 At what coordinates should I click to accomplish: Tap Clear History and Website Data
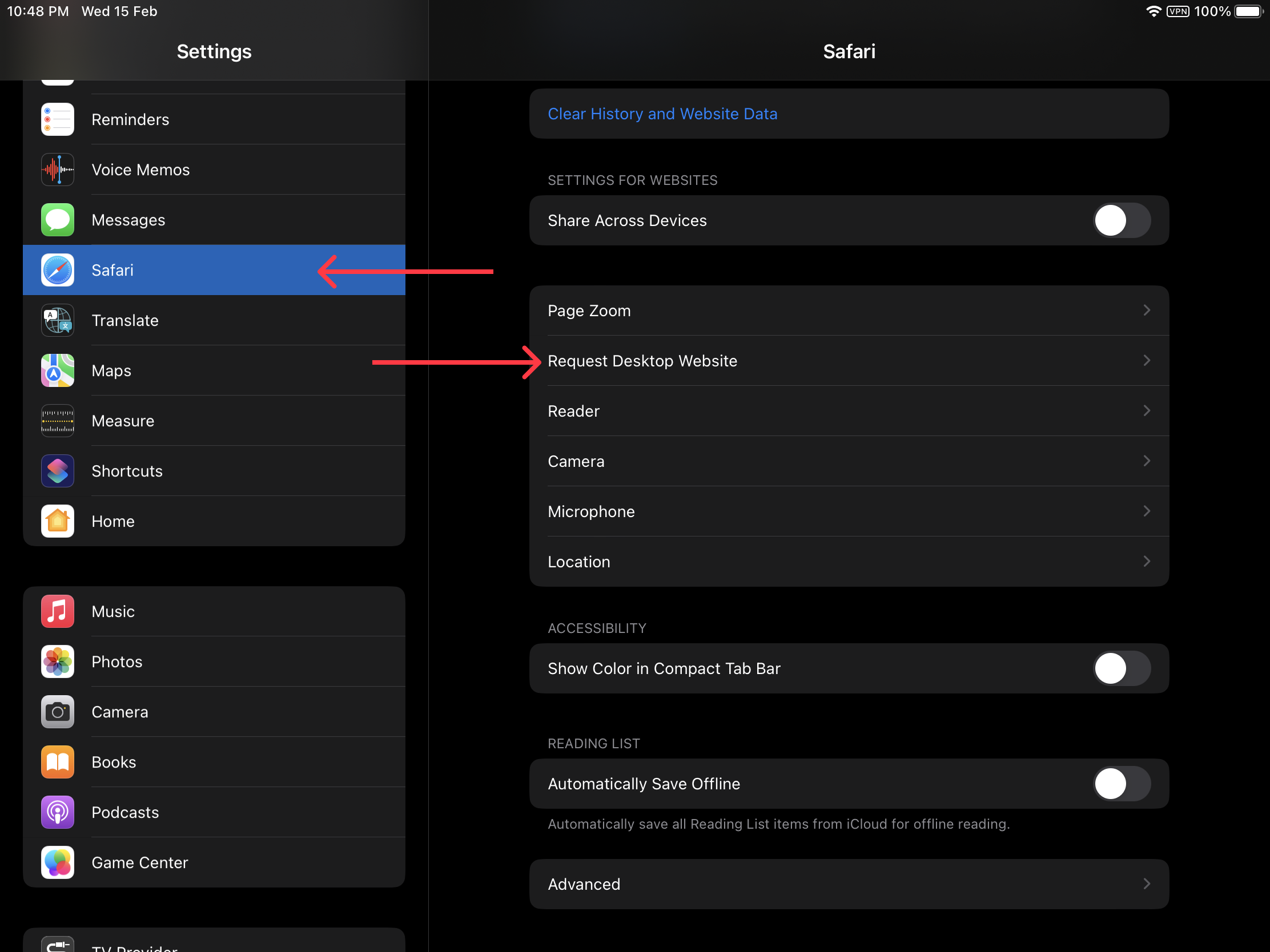pyautogui.click(x=662, y=114)
